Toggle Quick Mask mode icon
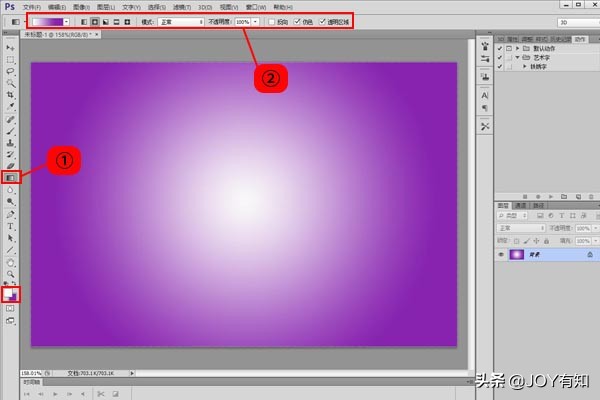The image size is (600, 400). click(10, 309)
